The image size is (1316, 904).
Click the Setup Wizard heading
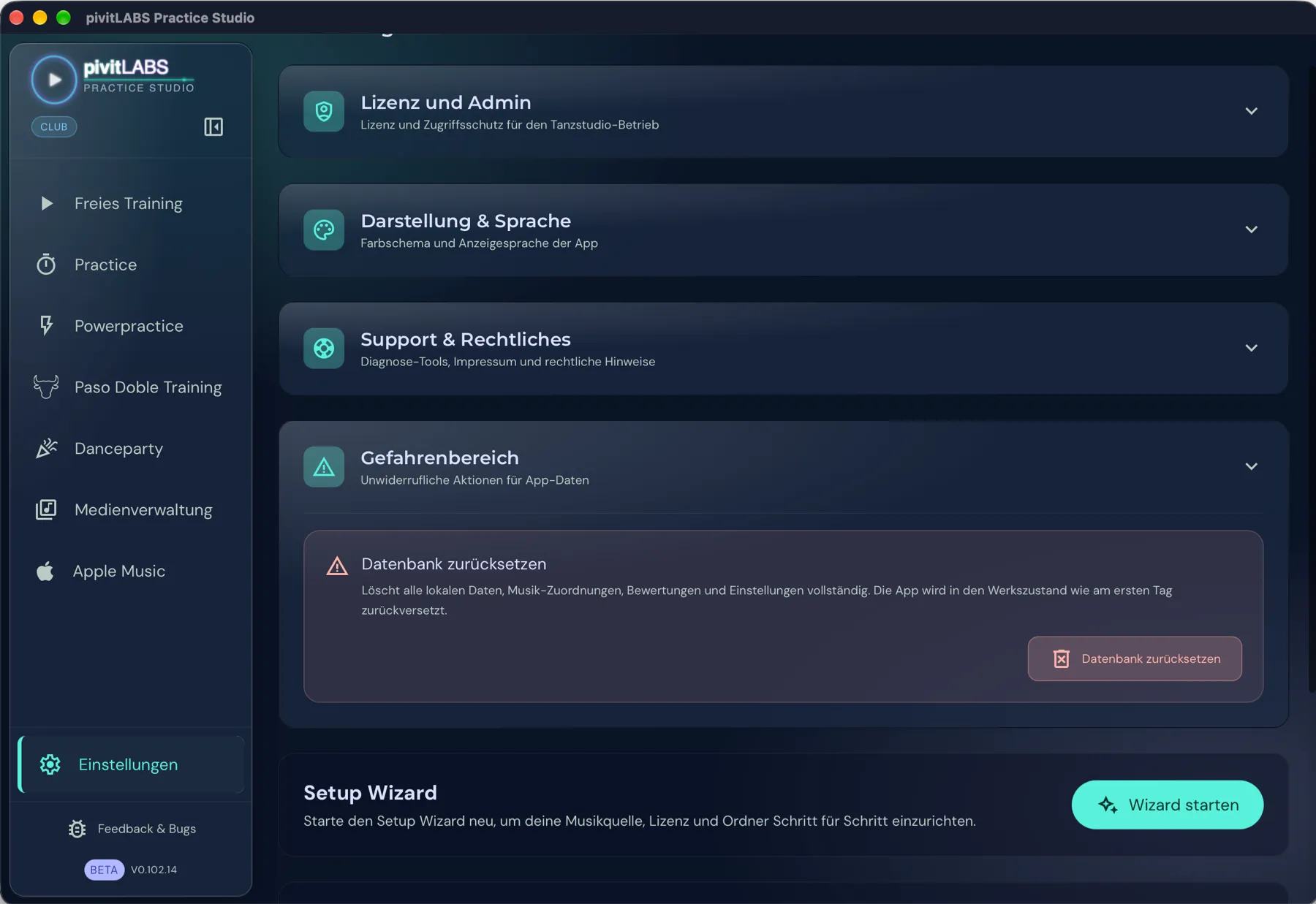click(370, 793)
